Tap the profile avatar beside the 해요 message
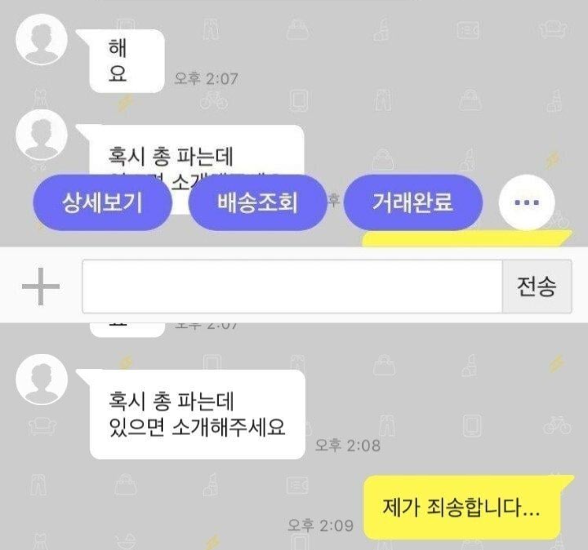The height and width of the screenshot is (550, 588). pos(42,39)
